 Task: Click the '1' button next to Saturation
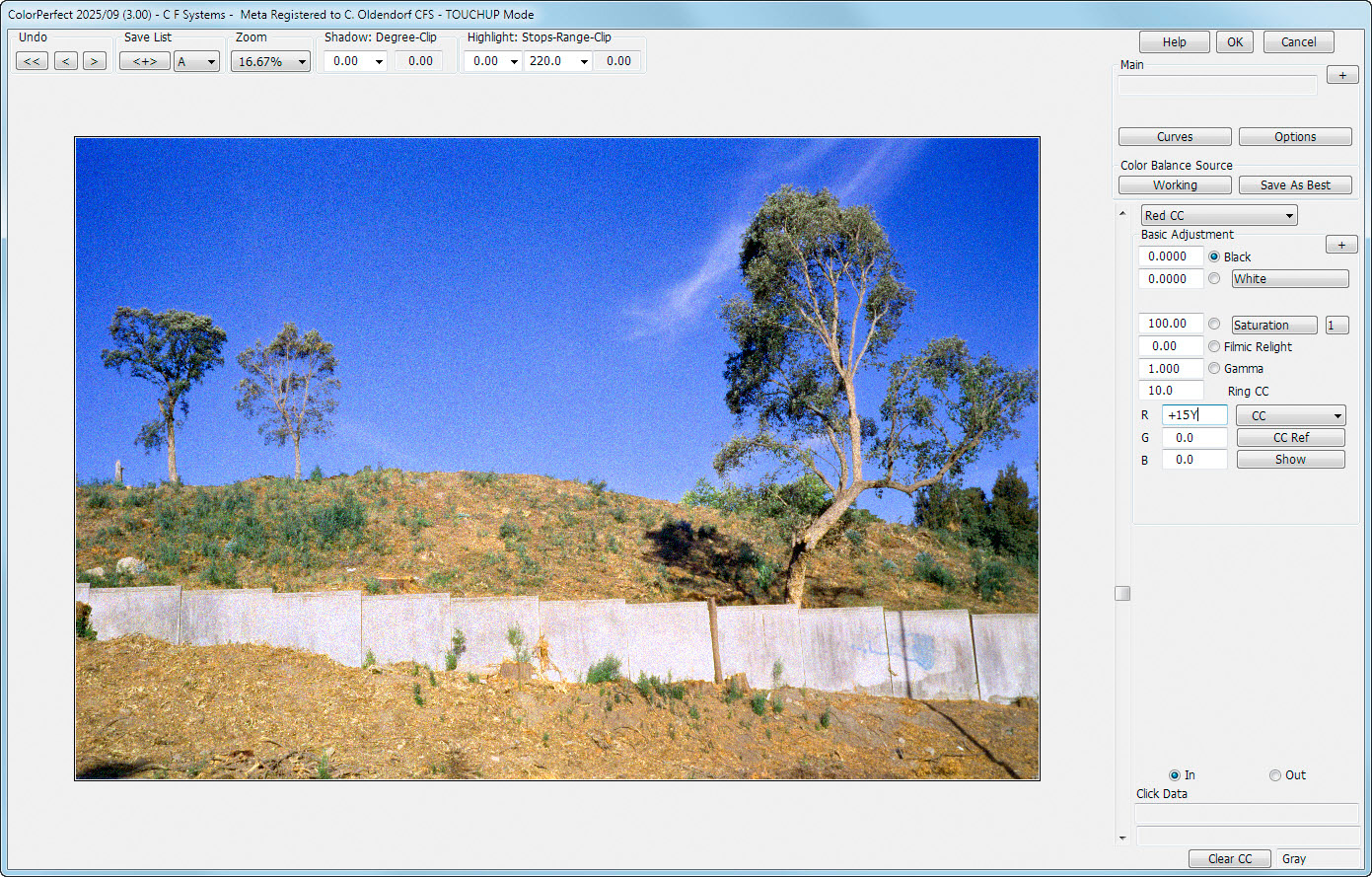pos(1336,326)
